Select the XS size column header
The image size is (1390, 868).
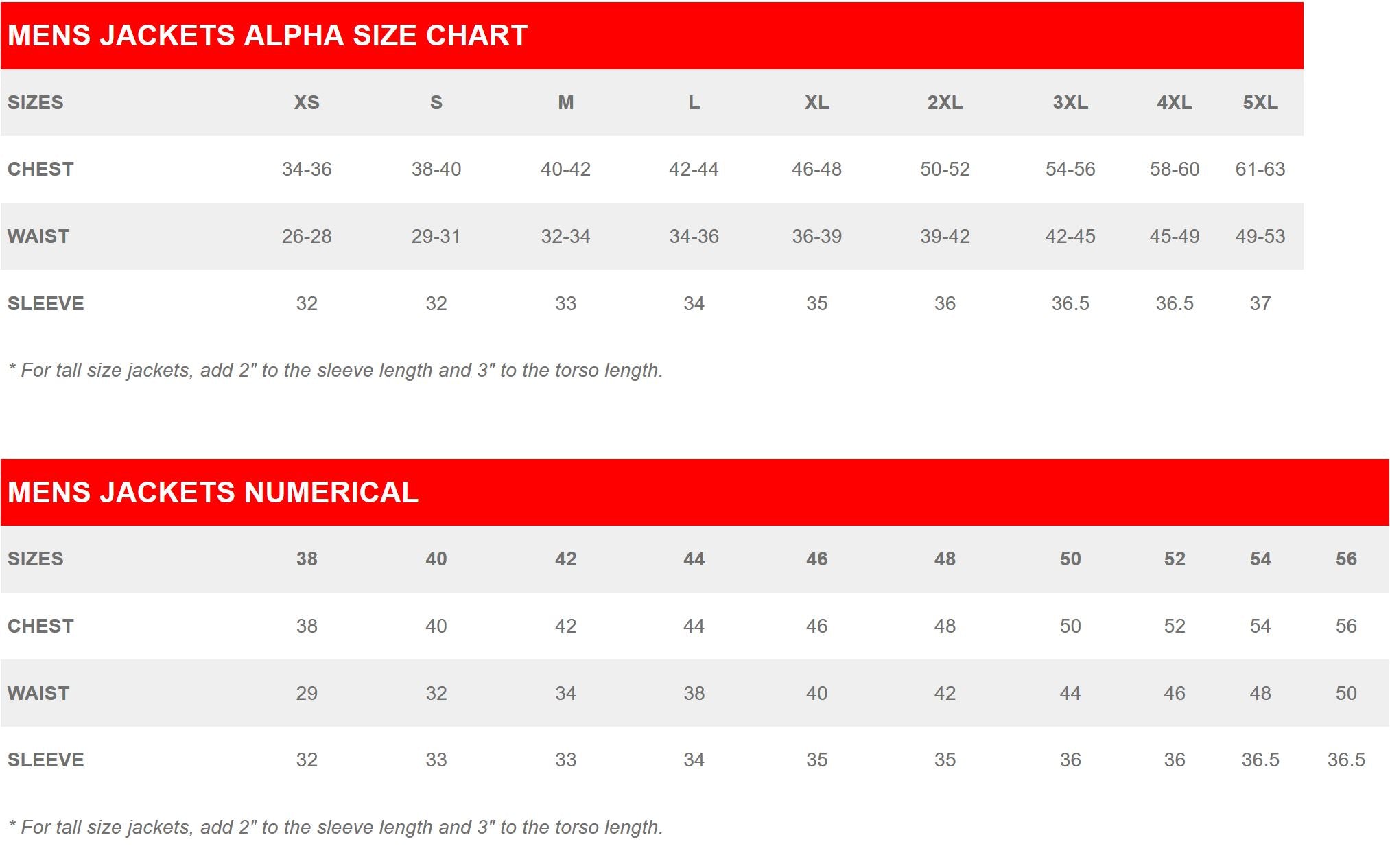pyautogui.click(x=307, y=103)
